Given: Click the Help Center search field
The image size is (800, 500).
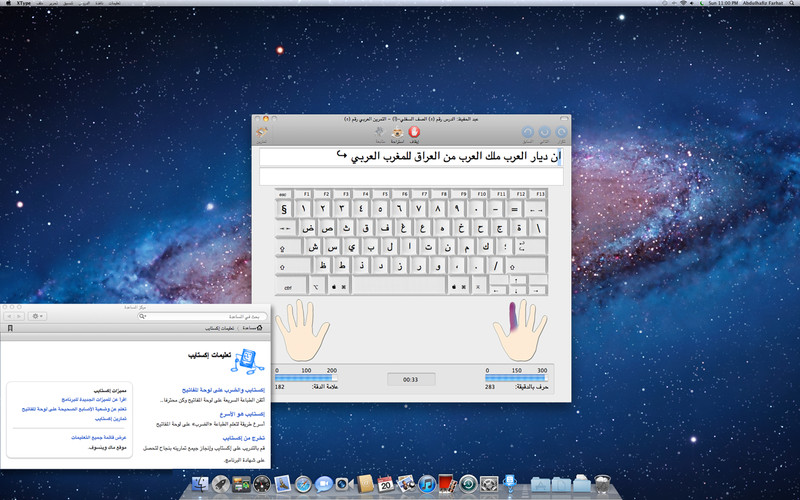Looking at the screenshot, I should point(202,316).
